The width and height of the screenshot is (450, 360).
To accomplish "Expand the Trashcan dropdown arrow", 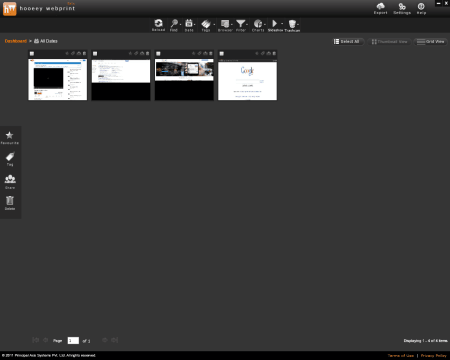I will (298, 24).
